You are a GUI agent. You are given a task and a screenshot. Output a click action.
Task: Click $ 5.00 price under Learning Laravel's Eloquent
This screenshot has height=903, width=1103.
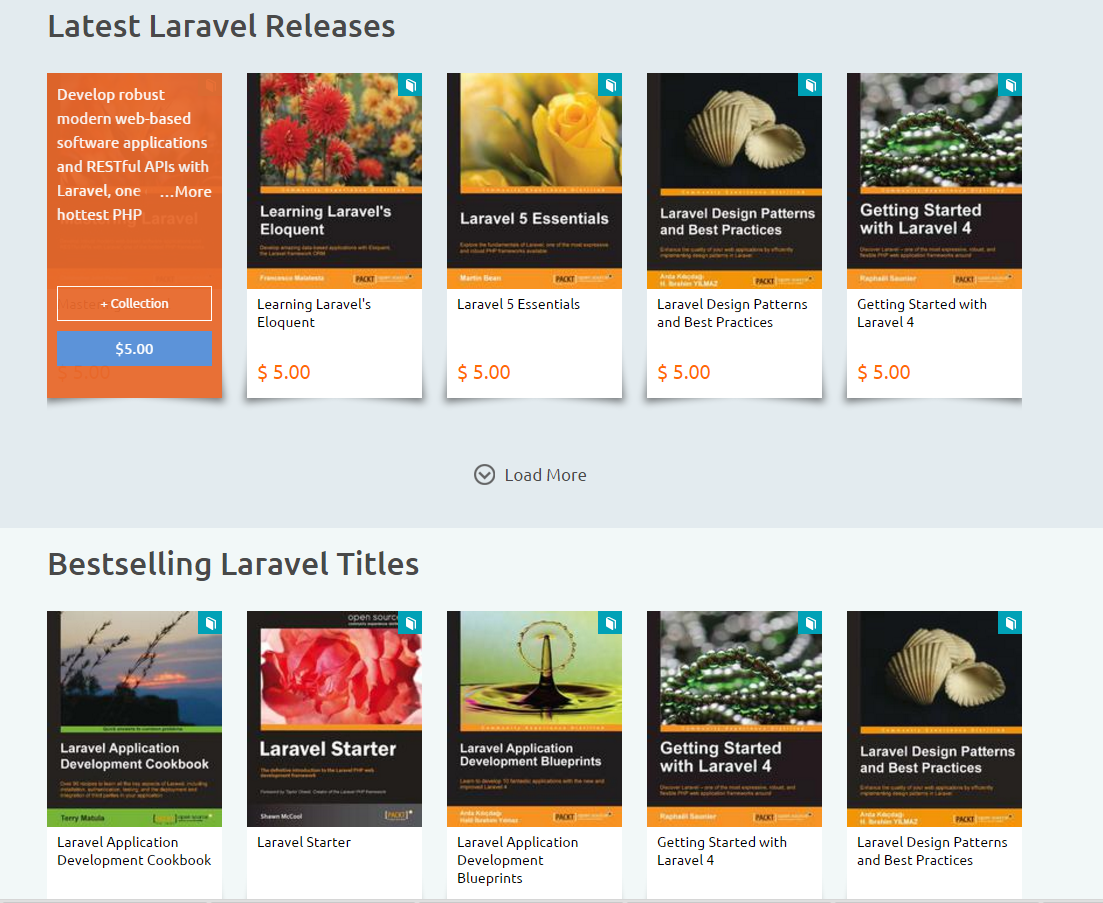(x=283, y=372)
